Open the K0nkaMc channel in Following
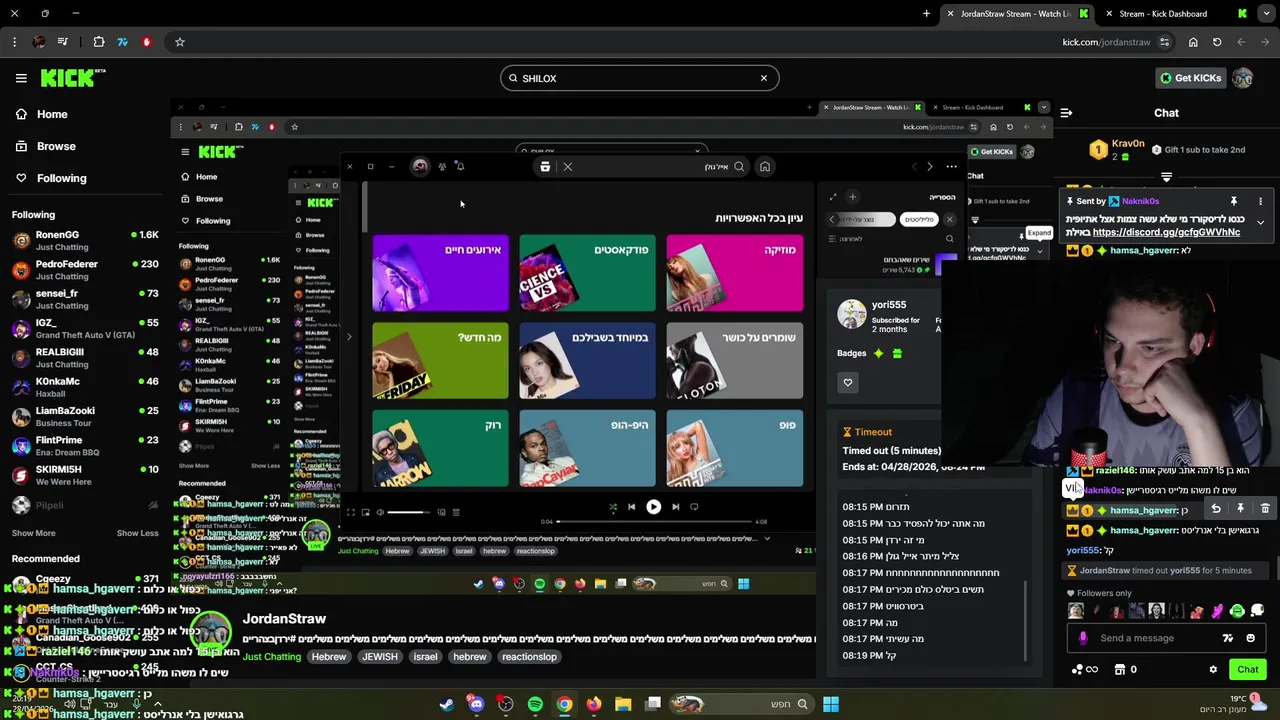1280x720 pixels. click(85, 387)
